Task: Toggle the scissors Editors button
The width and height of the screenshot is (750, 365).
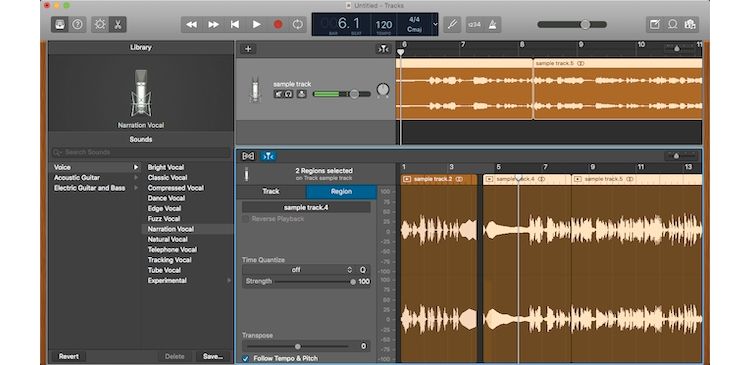Action: [118, 24]
